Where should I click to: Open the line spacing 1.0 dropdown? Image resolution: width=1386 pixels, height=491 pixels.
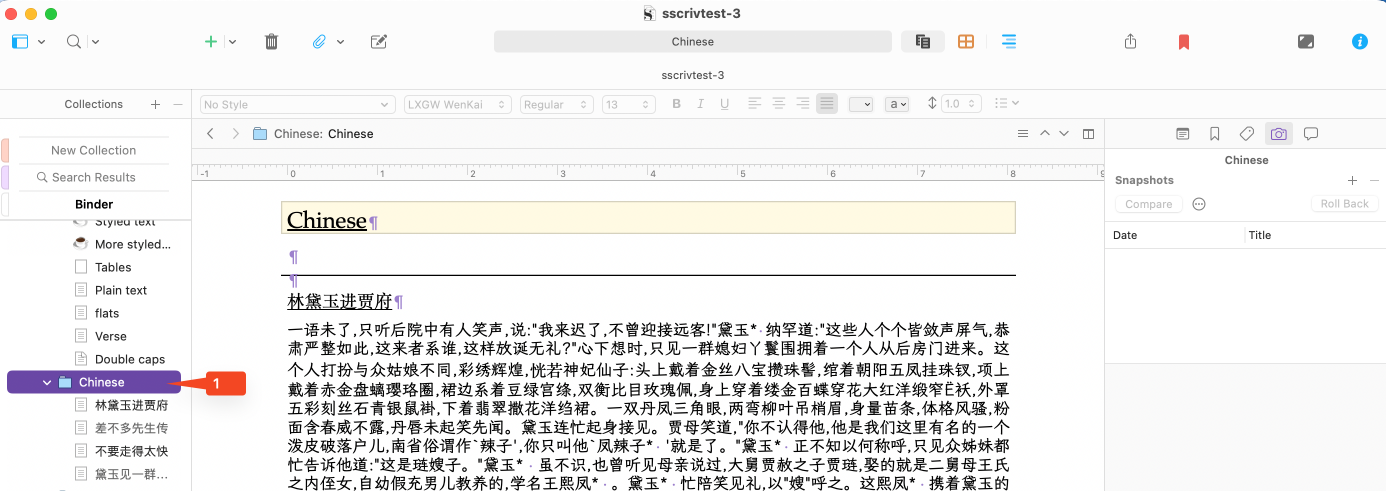[x=961, y=104]
